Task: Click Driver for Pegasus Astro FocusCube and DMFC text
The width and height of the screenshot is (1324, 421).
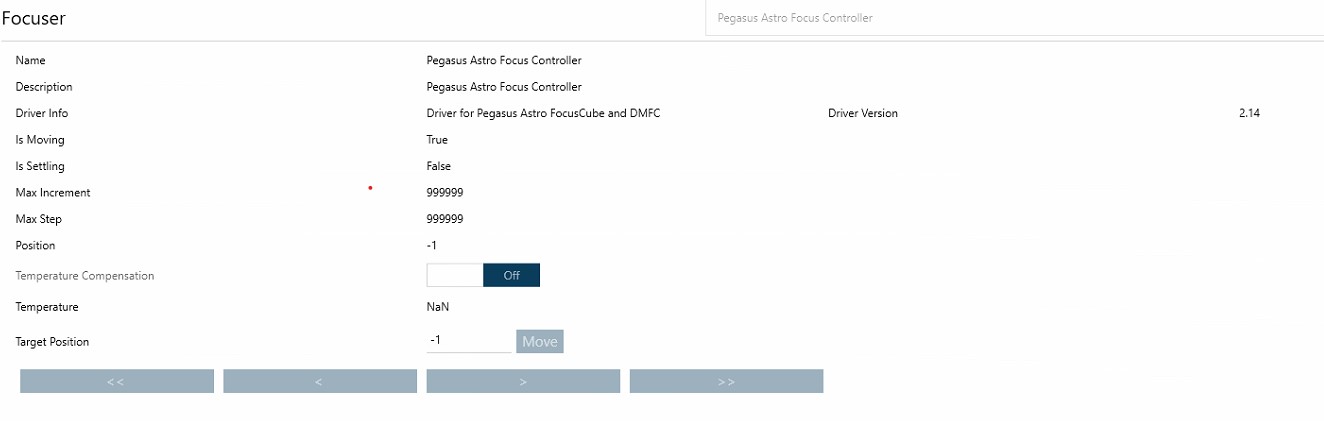Action: click(543, 113)
